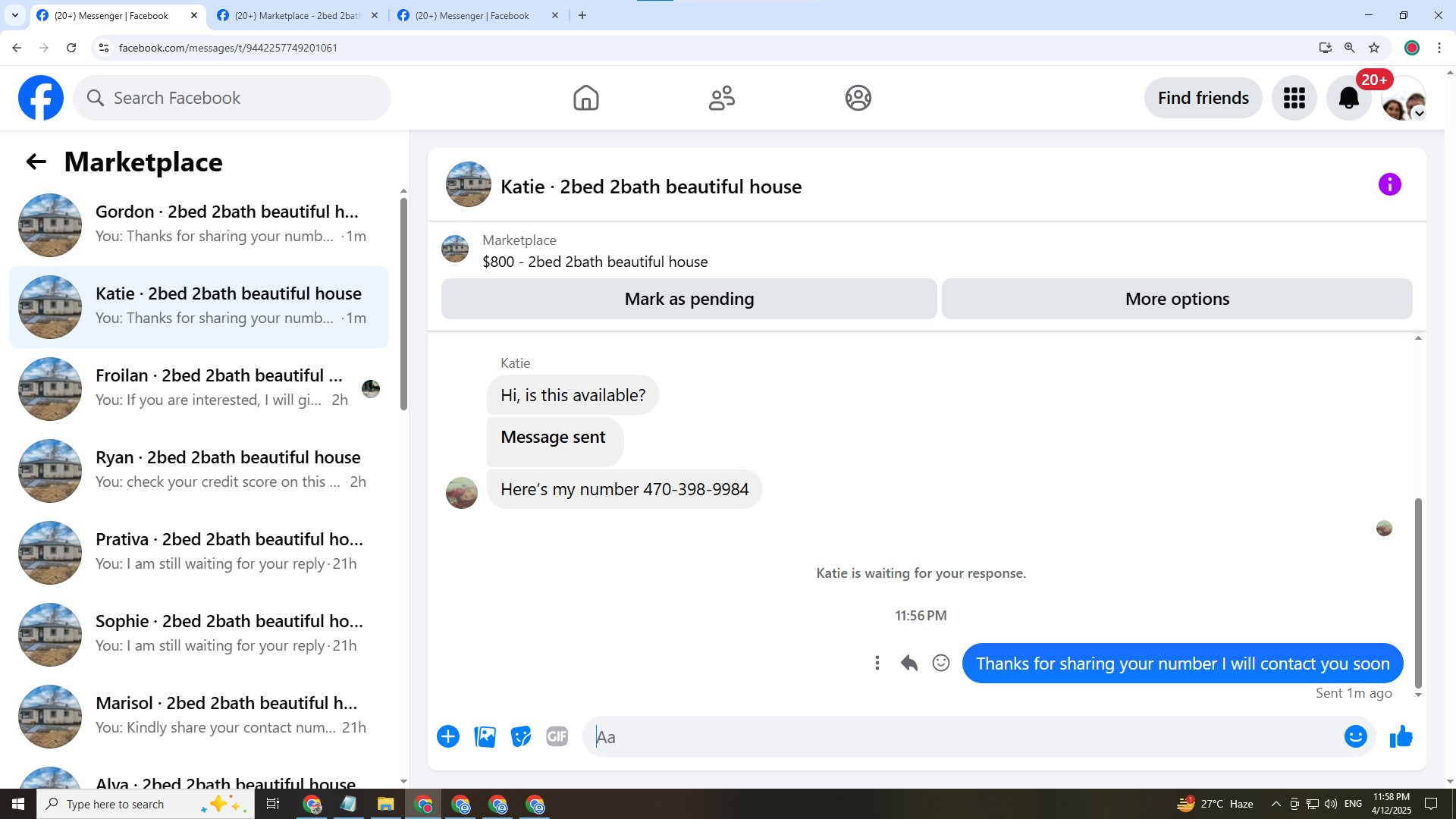1456x819 pixels.
Task: Show hidden system tray icons
Action: click(1276, 804)
